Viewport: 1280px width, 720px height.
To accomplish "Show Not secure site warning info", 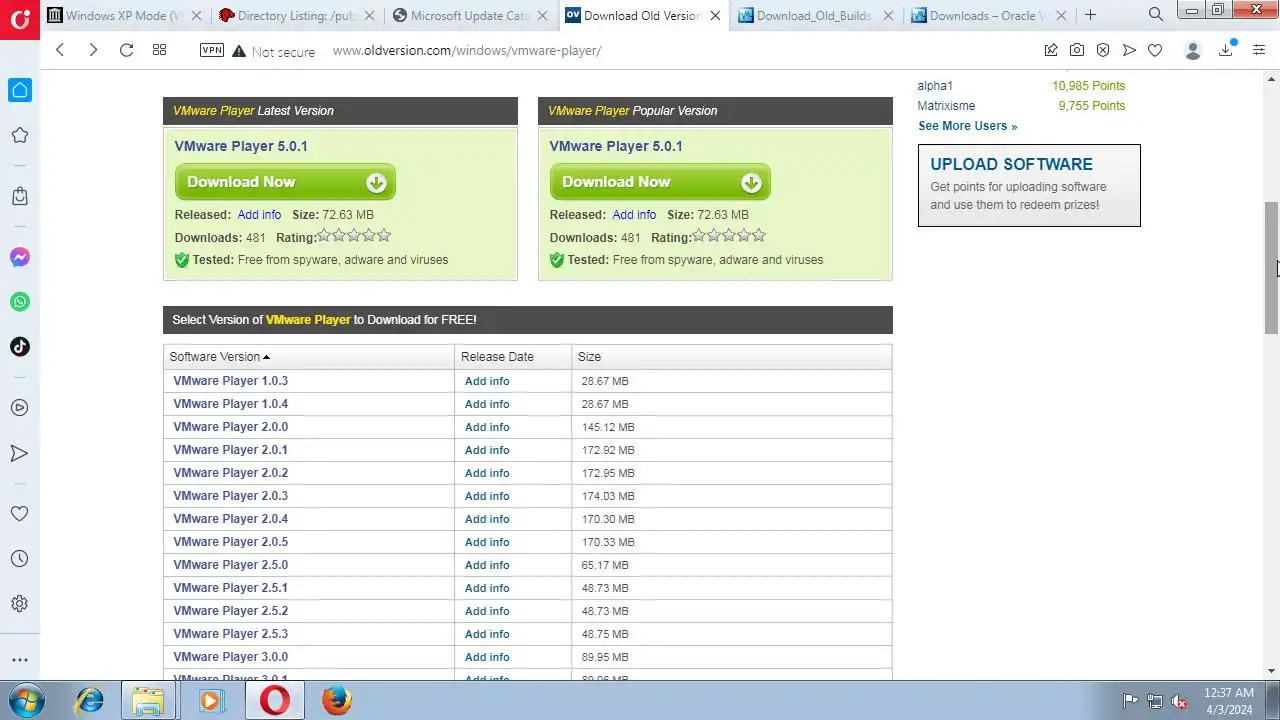I will (x=273, y=51).
